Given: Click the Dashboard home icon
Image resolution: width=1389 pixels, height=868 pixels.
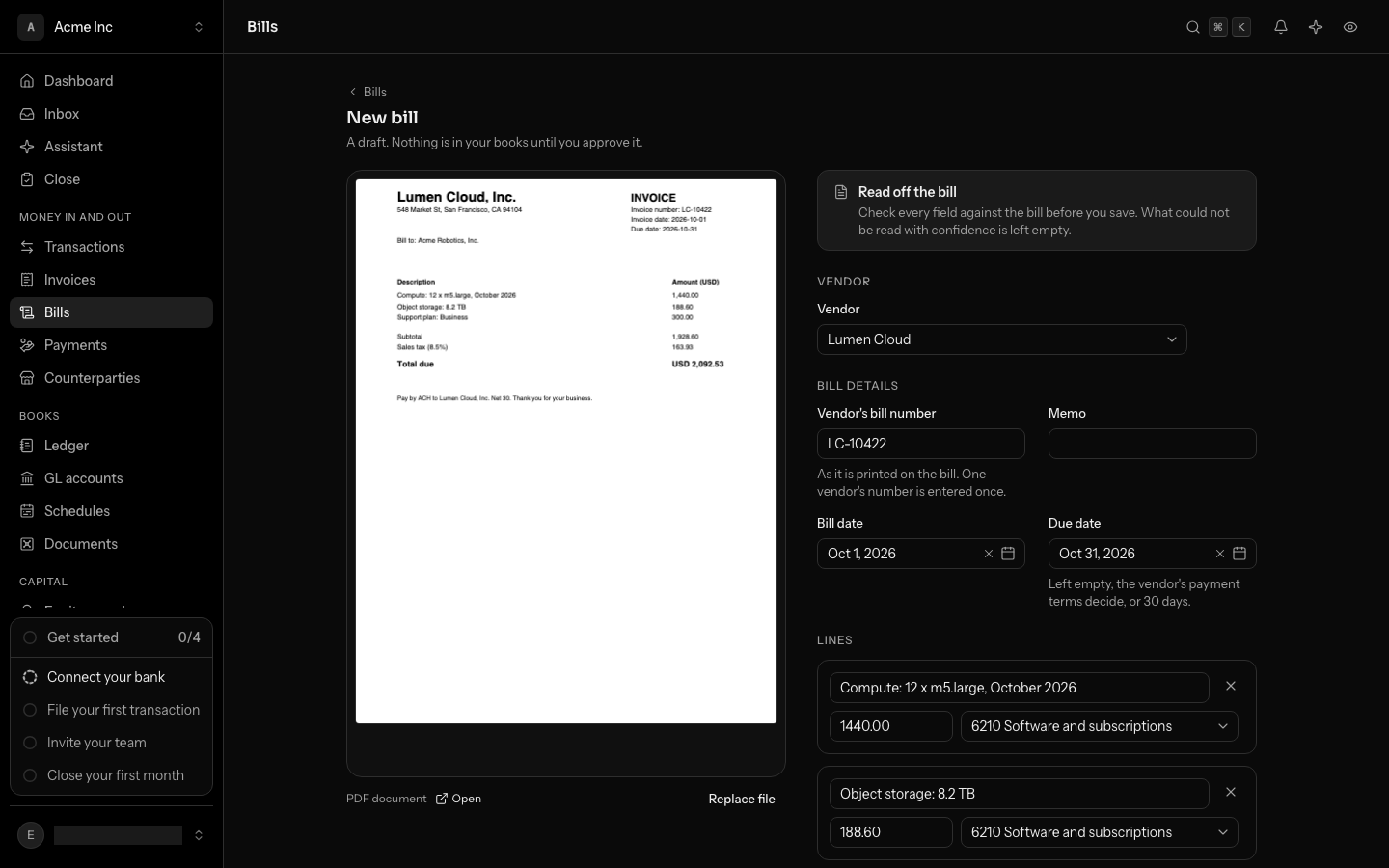Looking at the screenshot, I should [27, 81].
